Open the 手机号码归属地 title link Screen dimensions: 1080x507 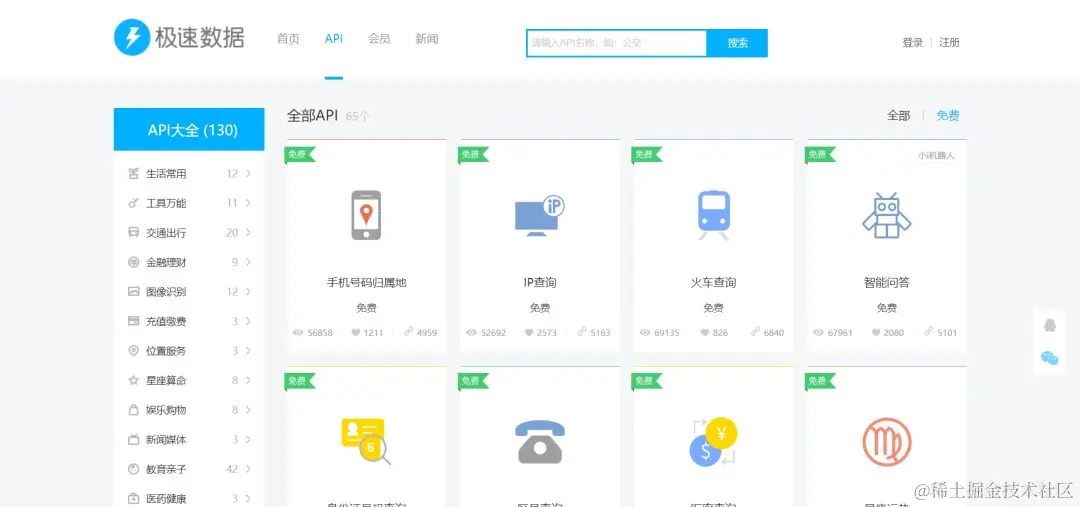pos(366,282)
